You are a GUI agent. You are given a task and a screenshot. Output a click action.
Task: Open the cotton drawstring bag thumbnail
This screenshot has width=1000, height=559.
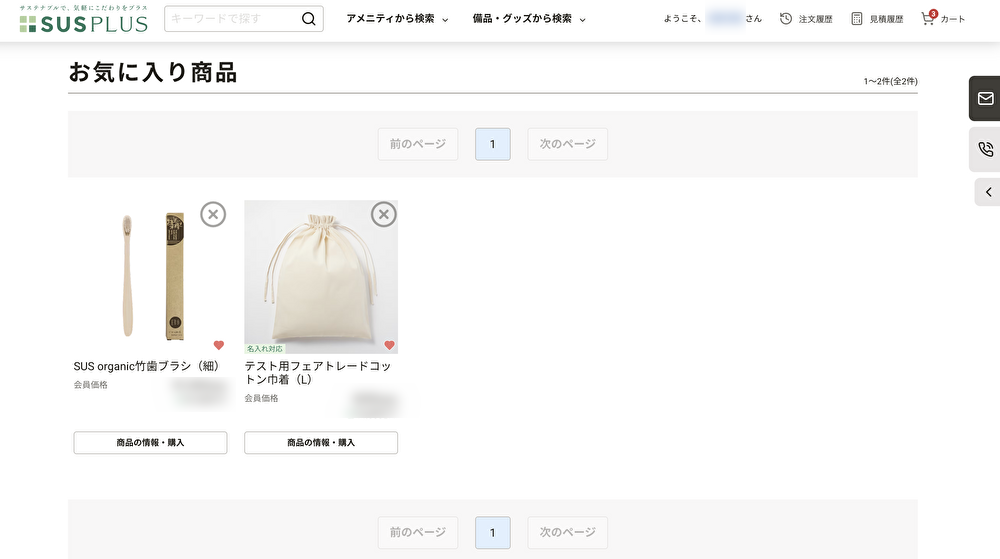[x=320, y=275]
